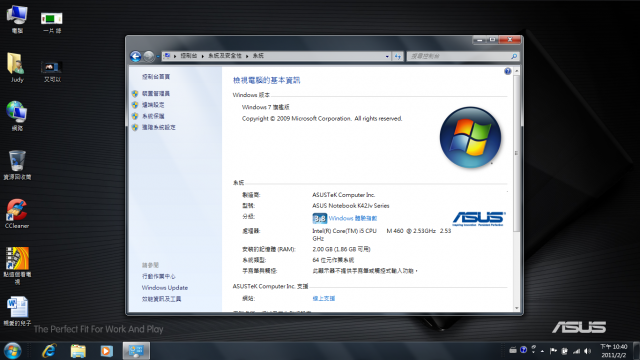
Task: Click the Windows logo orb in the window
Action: [470, 138]
